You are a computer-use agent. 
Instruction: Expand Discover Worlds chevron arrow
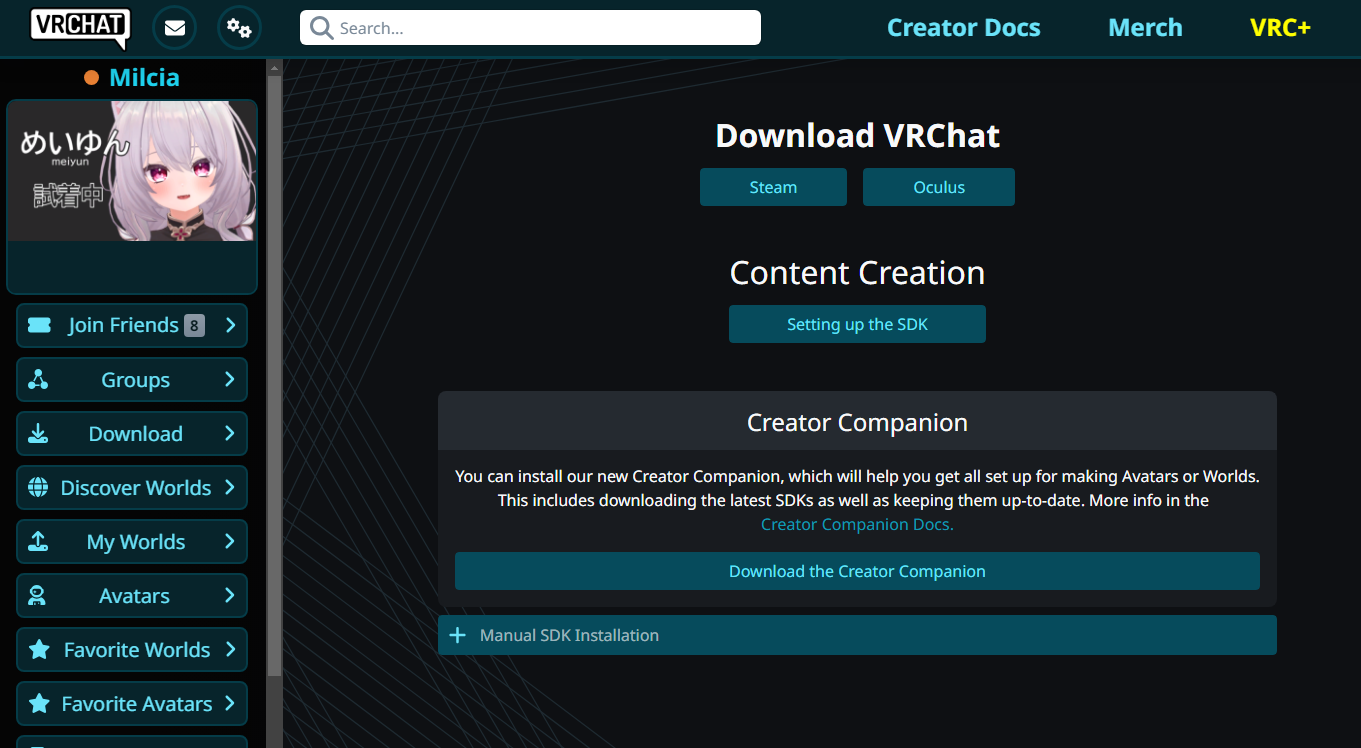230,487
